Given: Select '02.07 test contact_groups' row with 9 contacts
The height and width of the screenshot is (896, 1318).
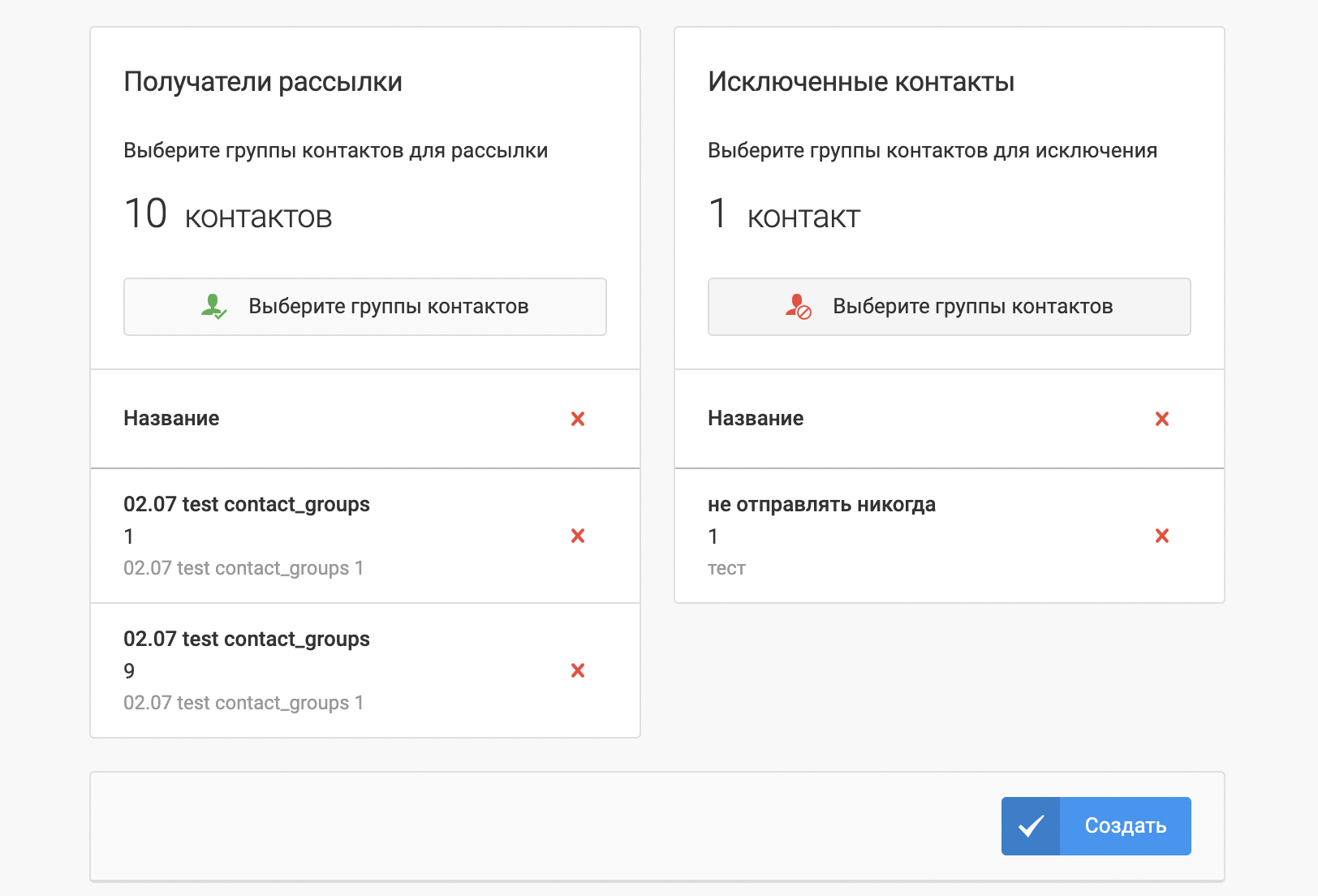Looking at the screenshot, I should point(365,670).
